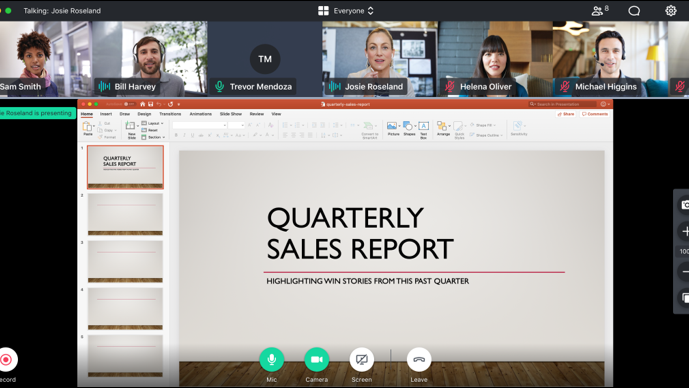The width and height of the screenshot is (689, 388).
Task: Open the chat bubble icon
Action: 634,11
